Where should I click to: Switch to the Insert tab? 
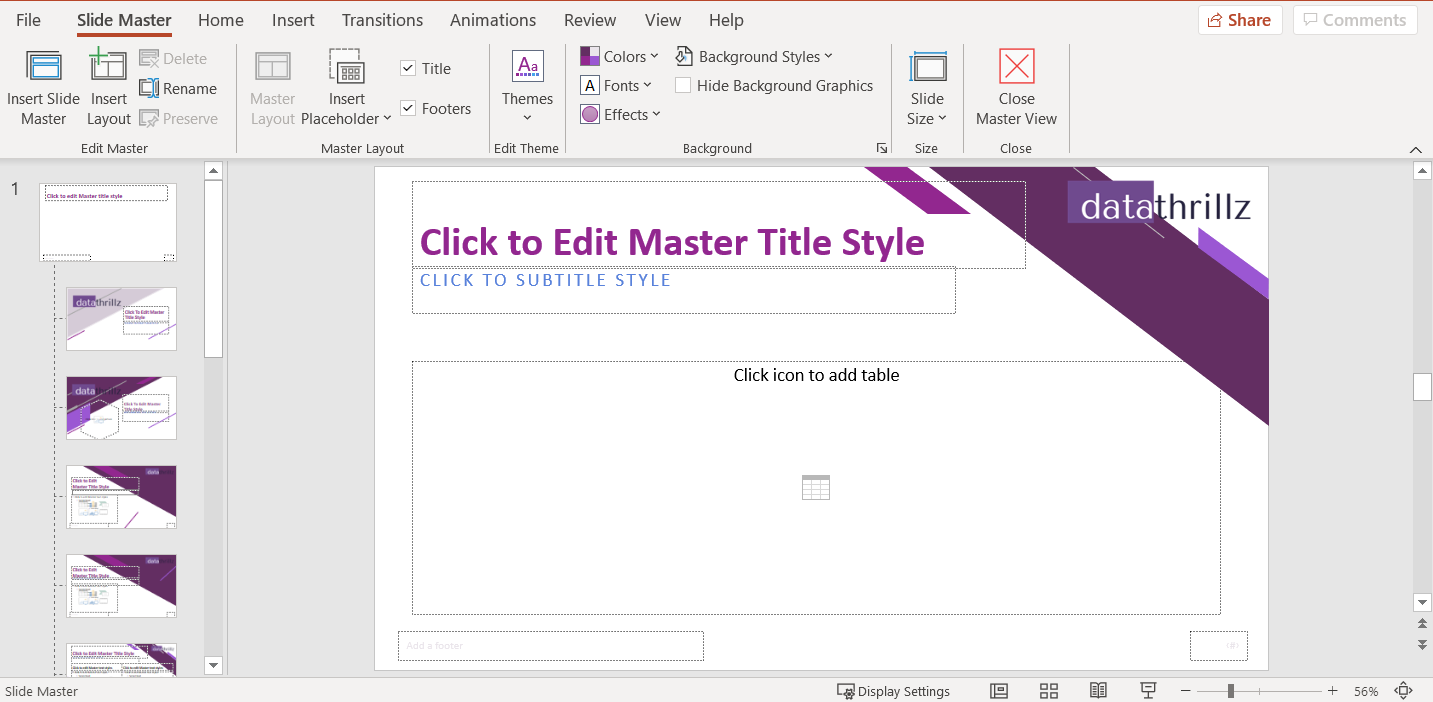point(293,20)
